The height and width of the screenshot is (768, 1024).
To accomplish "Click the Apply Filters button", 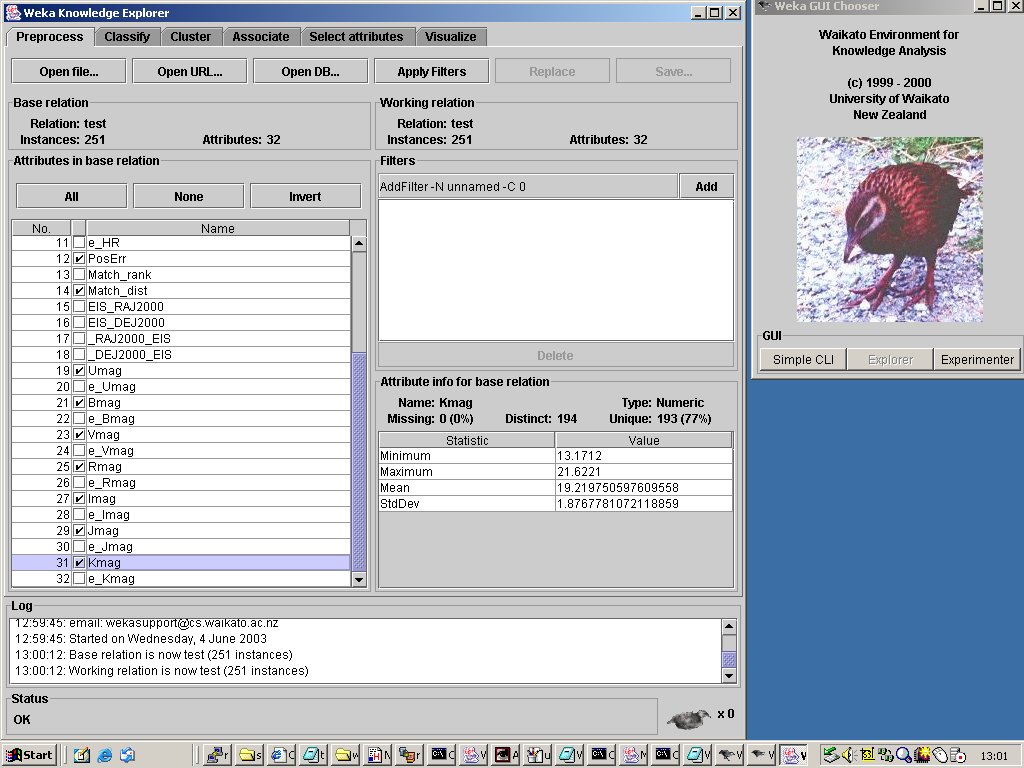I will pyautogui.click(x=431, y=72).
